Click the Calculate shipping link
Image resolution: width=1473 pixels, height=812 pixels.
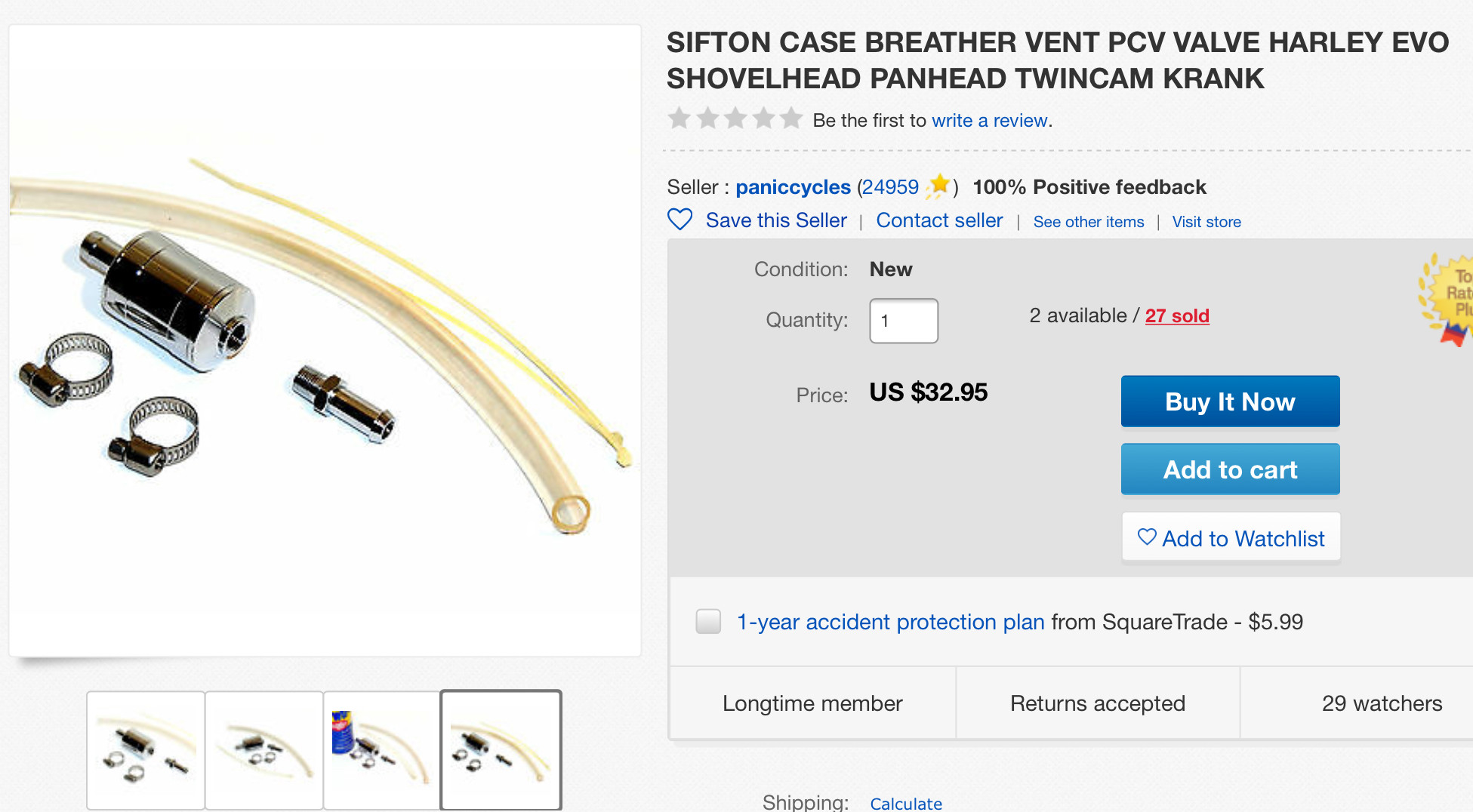(x=905, y=803)
